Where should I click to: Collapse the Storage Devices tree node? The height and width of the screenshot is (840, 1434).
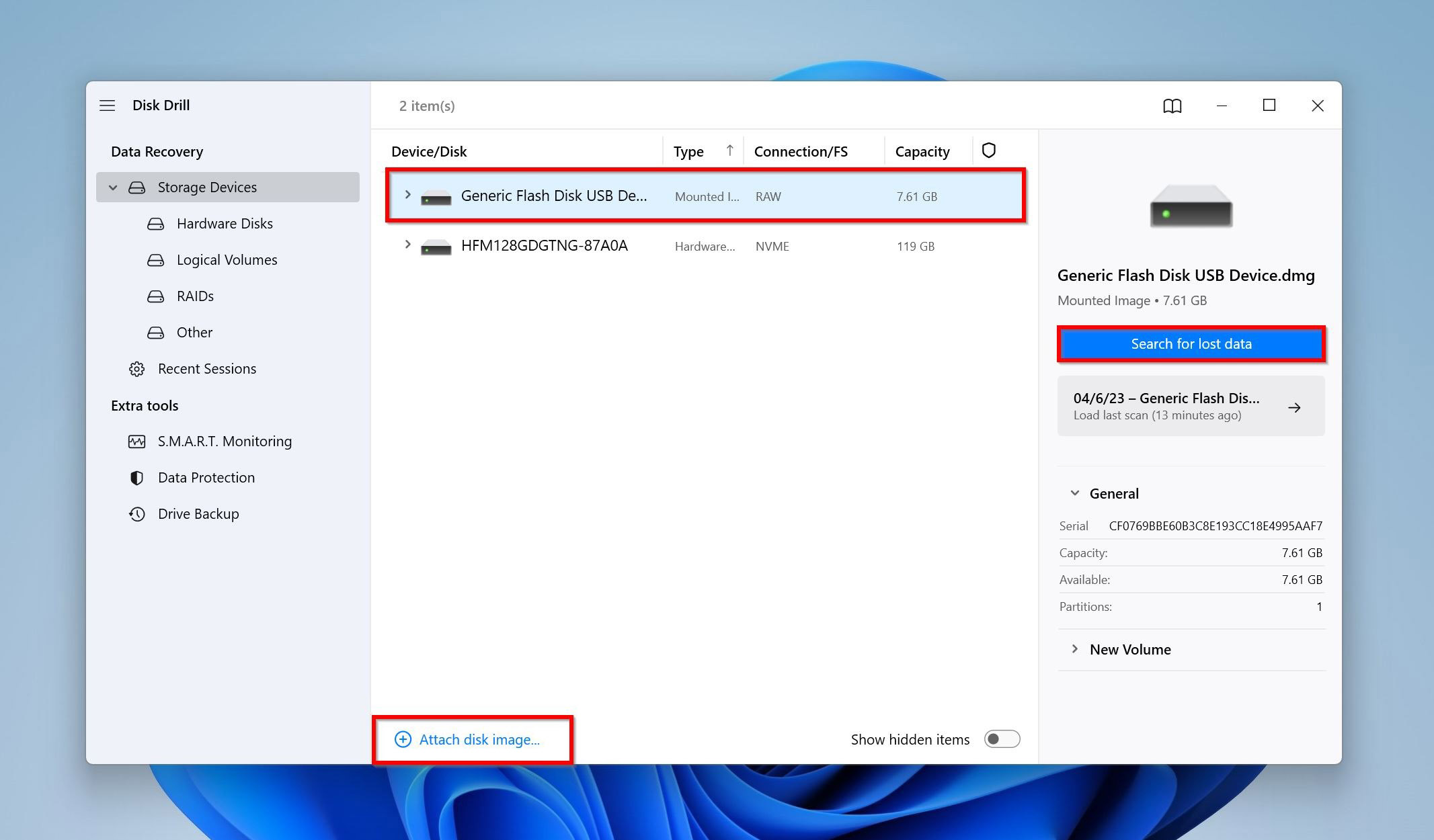tap(113, 187)
